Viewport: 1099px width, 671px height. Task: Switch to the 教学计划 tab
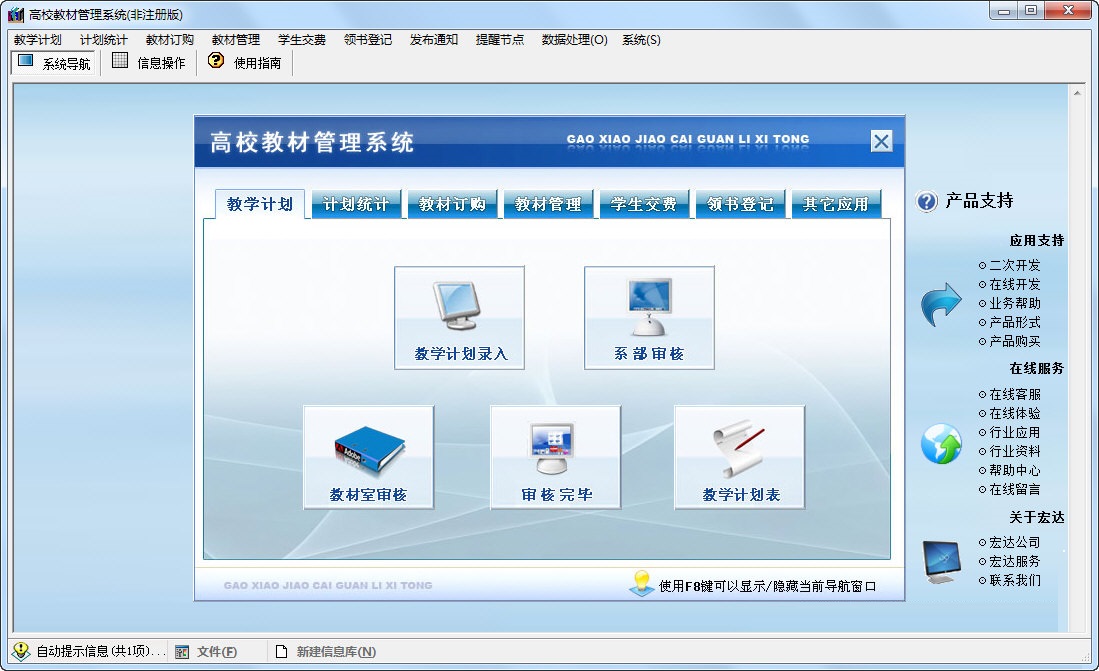259,204
